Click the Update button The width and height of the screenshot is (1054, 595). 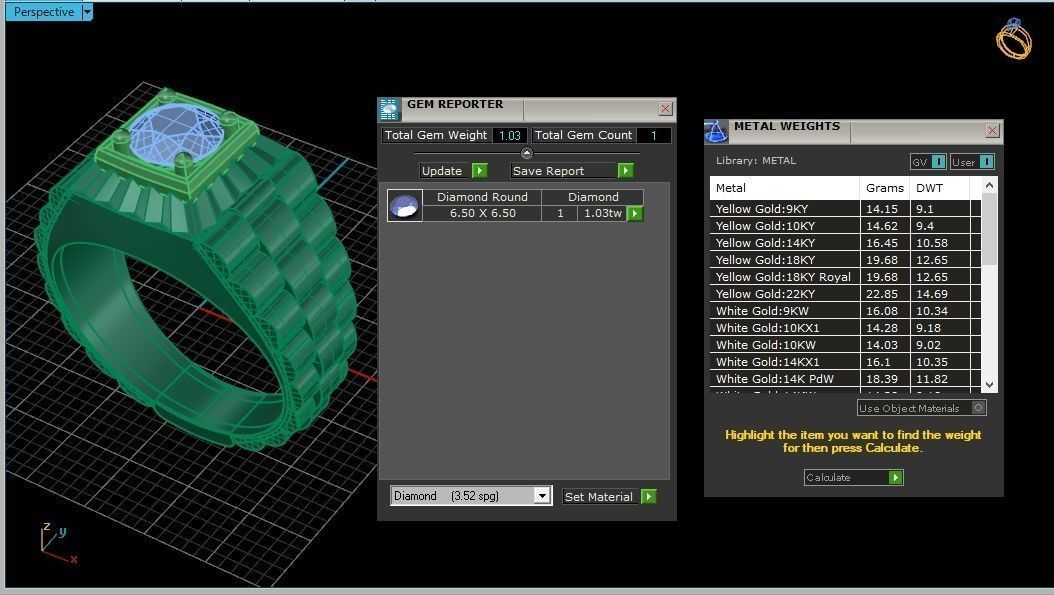(x=442, y=171)
